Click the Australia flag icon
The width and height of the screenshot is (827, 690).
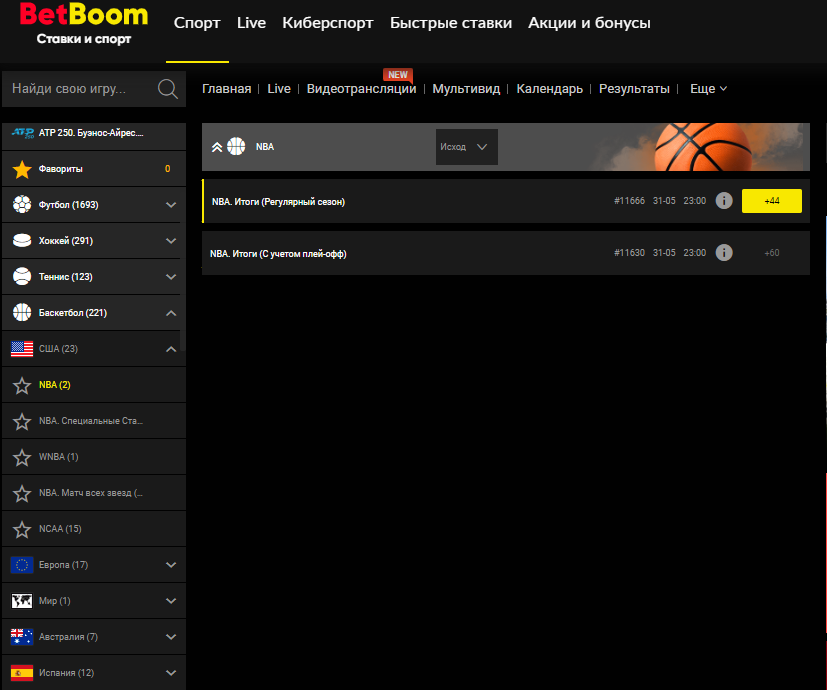tap(22, 637)
